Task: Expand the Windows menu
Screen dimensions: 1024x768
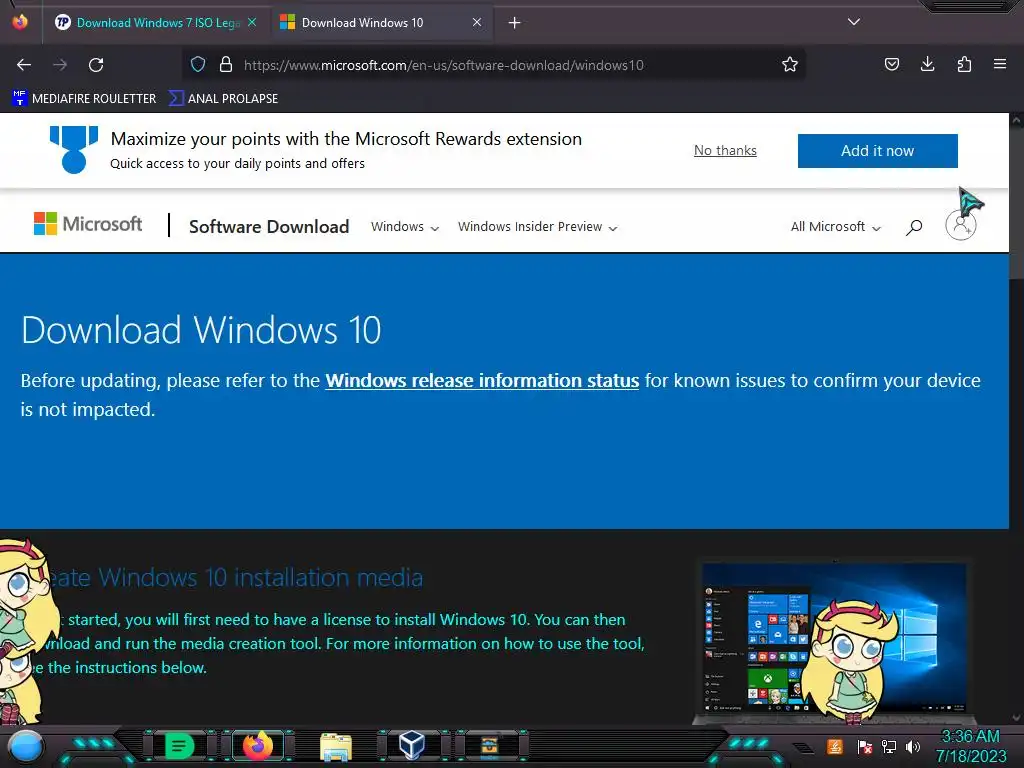Action: click(x=405, y=227)
